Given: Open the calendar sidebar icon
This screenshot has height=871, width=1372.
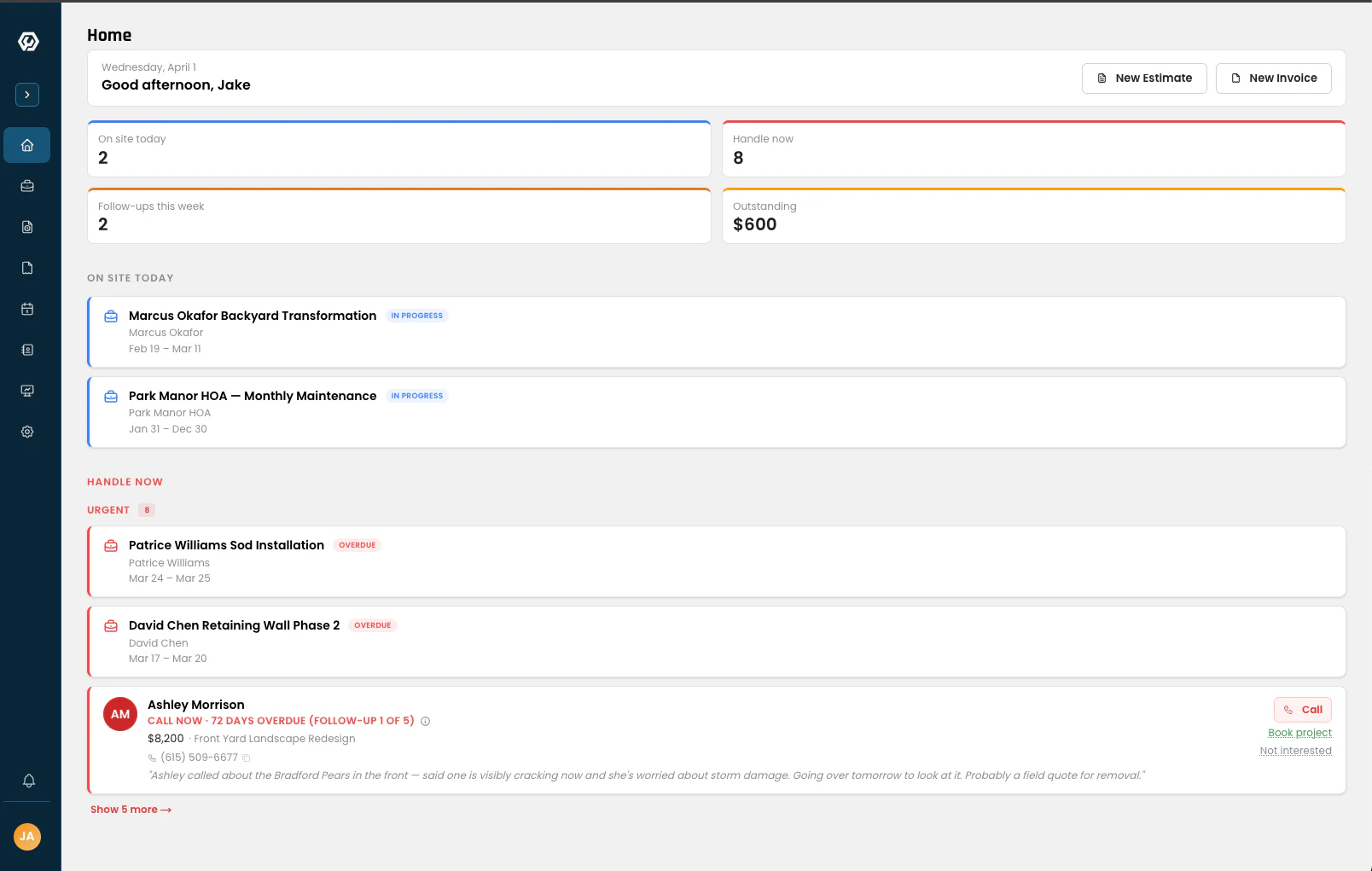Looking at the screenshot, I should 27,309.
